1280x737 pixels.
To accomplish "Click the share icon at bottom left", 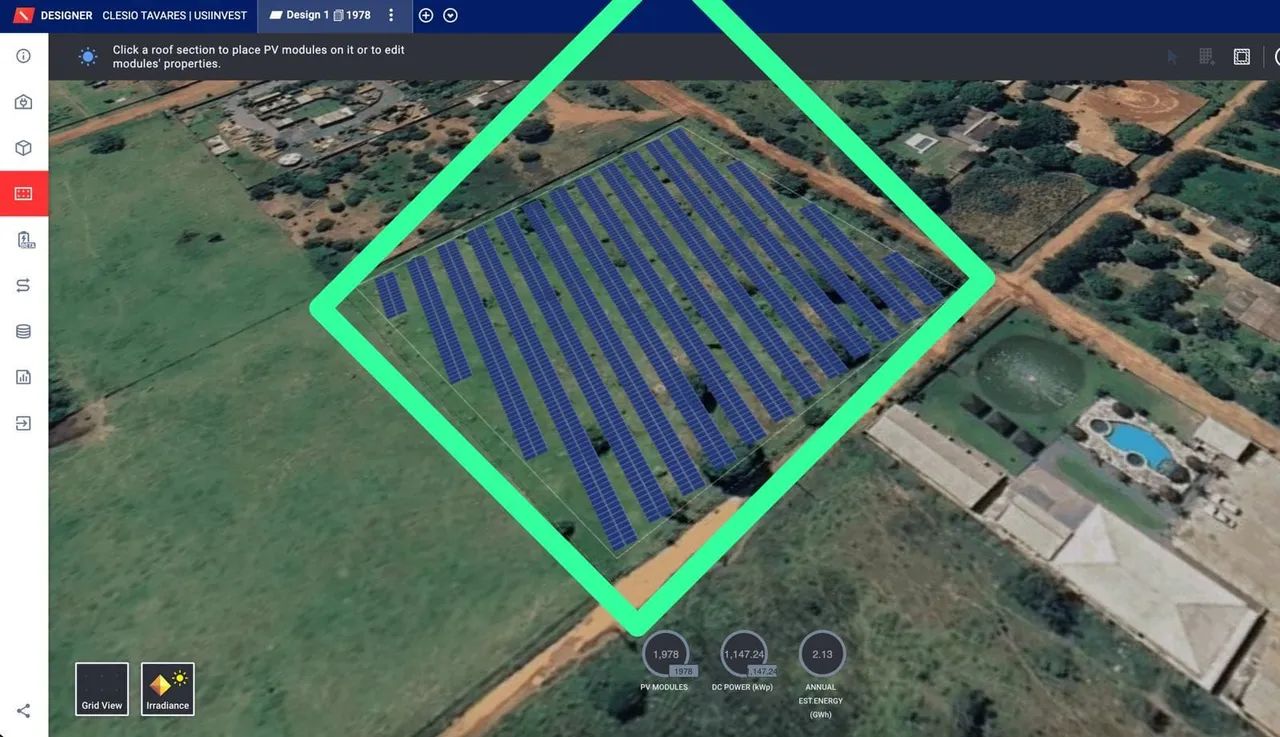I will [x=24, y=711].
